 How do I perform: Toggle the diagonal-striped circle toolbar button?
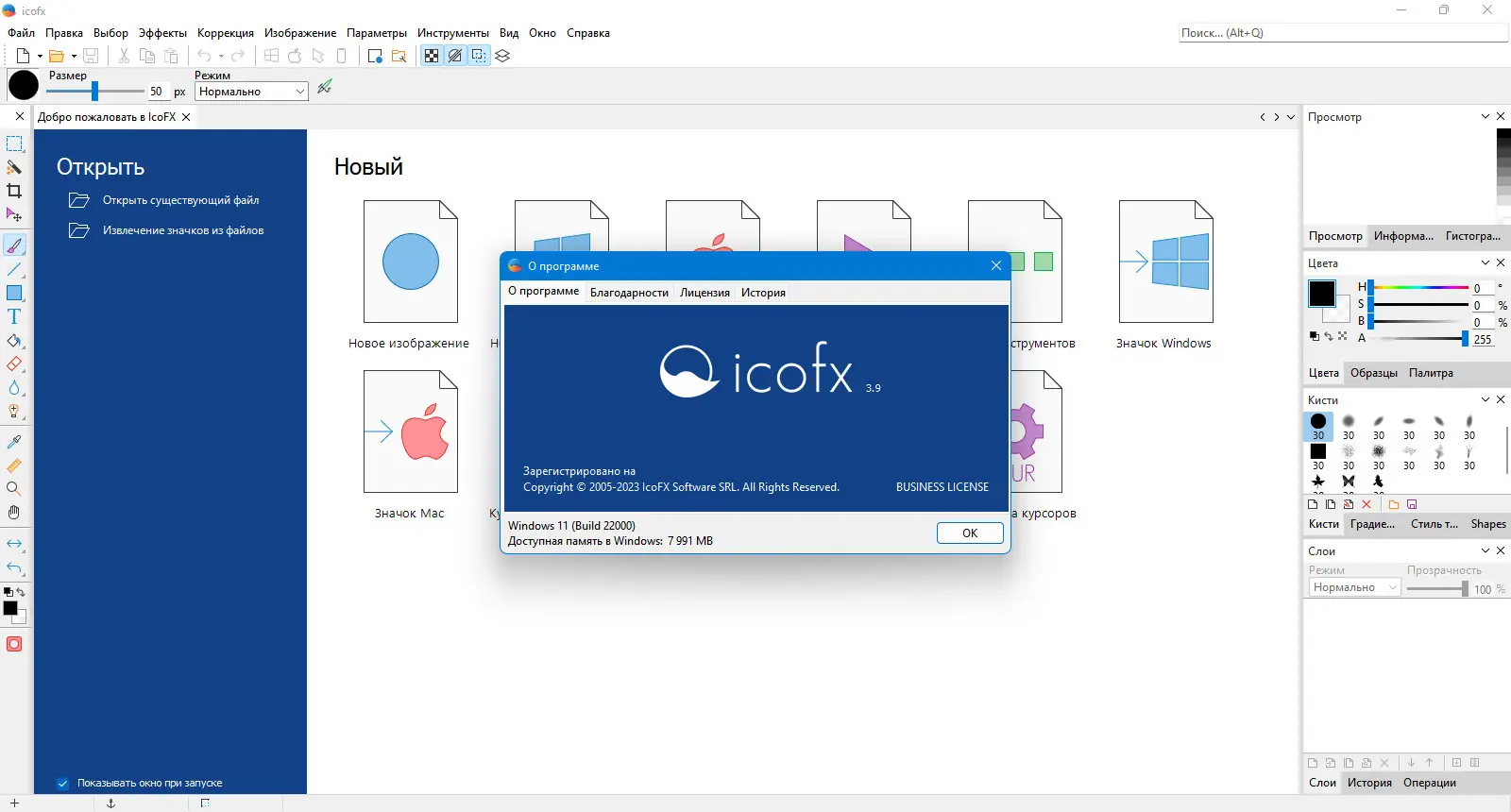click(x=455, y=56)
